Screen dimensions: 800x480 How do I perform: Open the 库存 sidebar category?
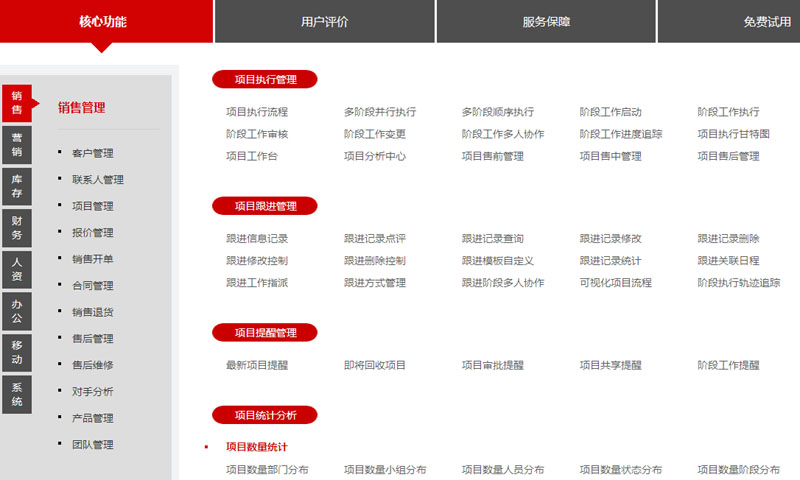click(x=17, y=186)
